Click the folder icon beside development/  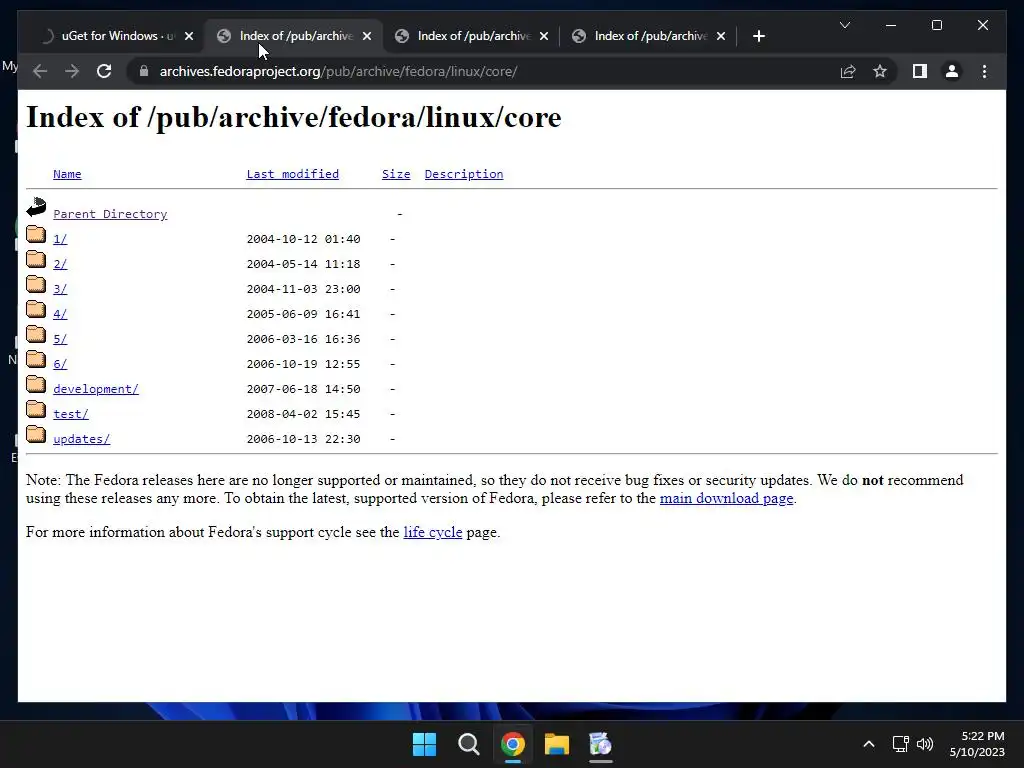tap(36, 384)
